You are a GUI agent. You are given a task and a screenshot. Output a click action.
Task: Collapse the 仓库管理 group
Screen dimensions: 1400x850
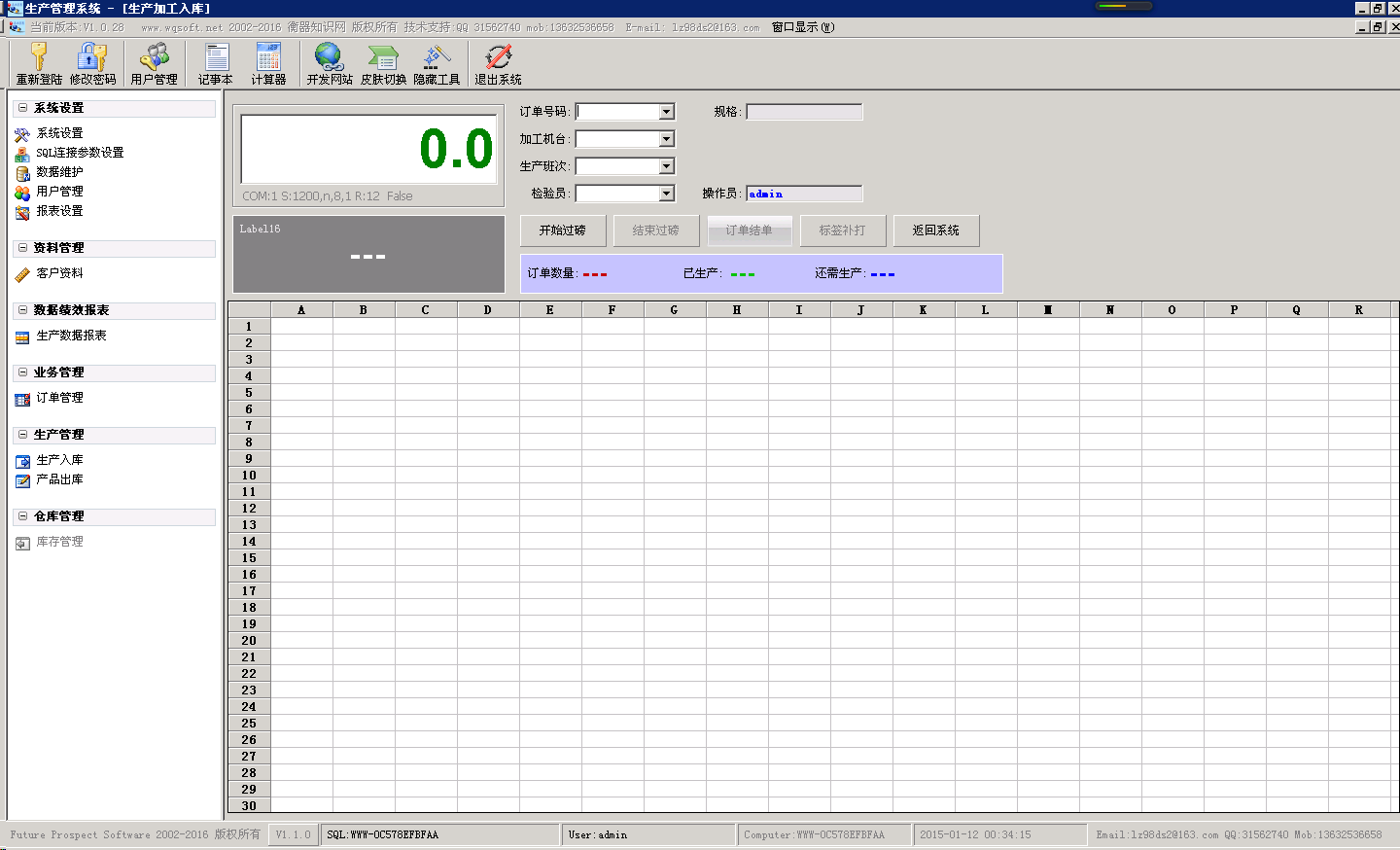(x=22, y=516)
